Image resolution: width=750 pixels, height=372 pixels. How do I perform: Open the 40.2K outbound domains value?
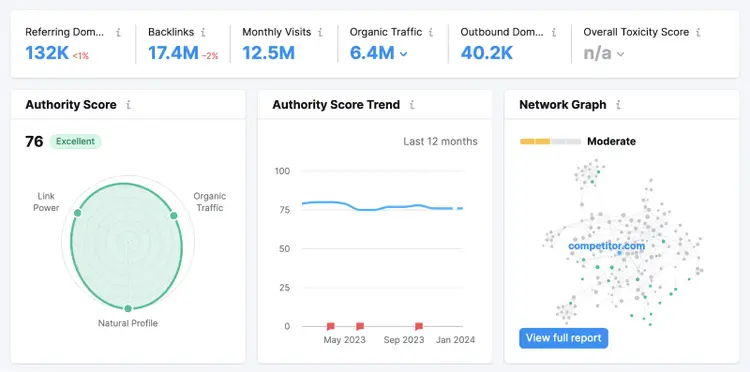[x=486, y=53]
